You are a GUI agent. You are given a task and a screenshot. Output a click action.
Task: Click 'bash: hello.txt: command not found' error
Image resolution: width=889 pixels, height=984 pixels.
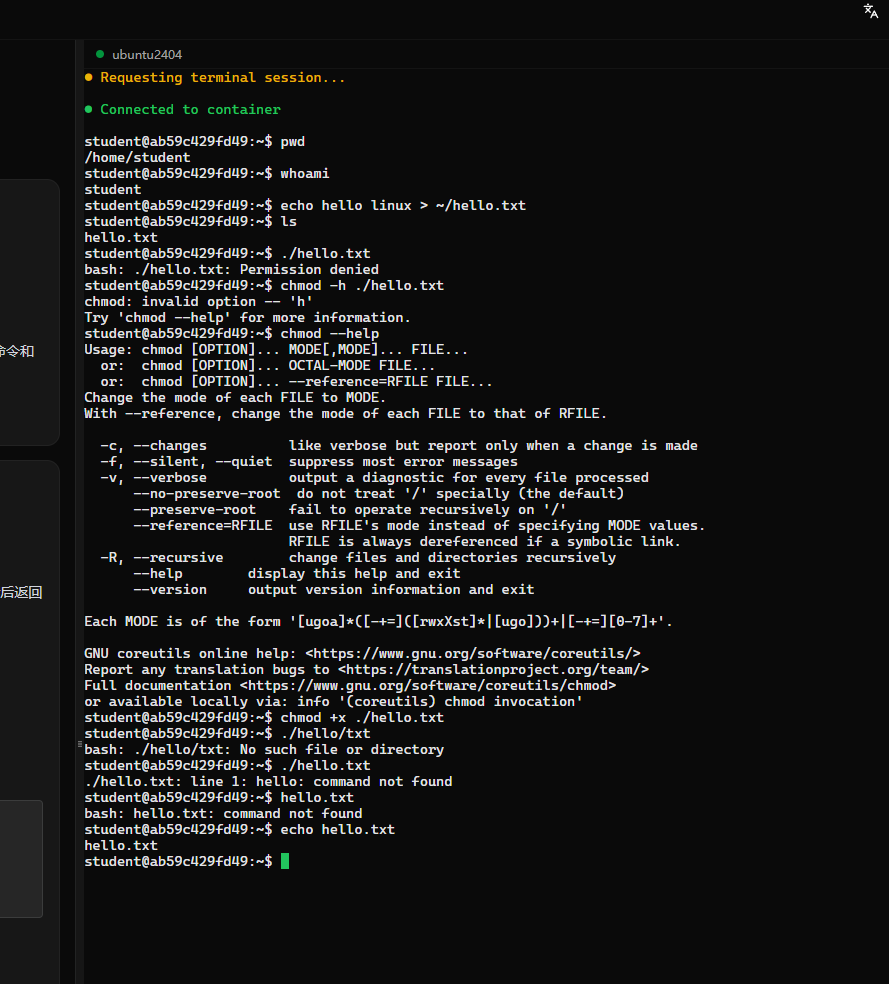[223, 814]
